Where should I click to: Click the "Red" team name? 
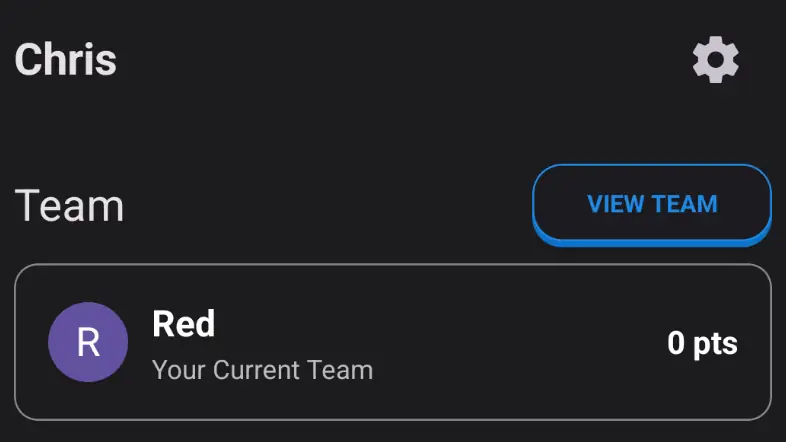183,324
